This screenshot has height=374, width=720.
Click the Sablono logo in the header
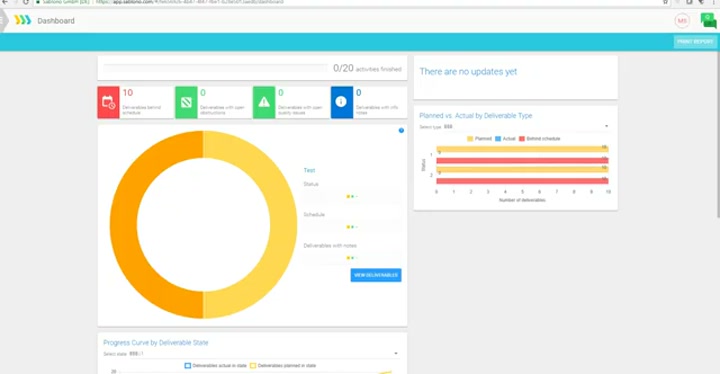pos(22,20)
